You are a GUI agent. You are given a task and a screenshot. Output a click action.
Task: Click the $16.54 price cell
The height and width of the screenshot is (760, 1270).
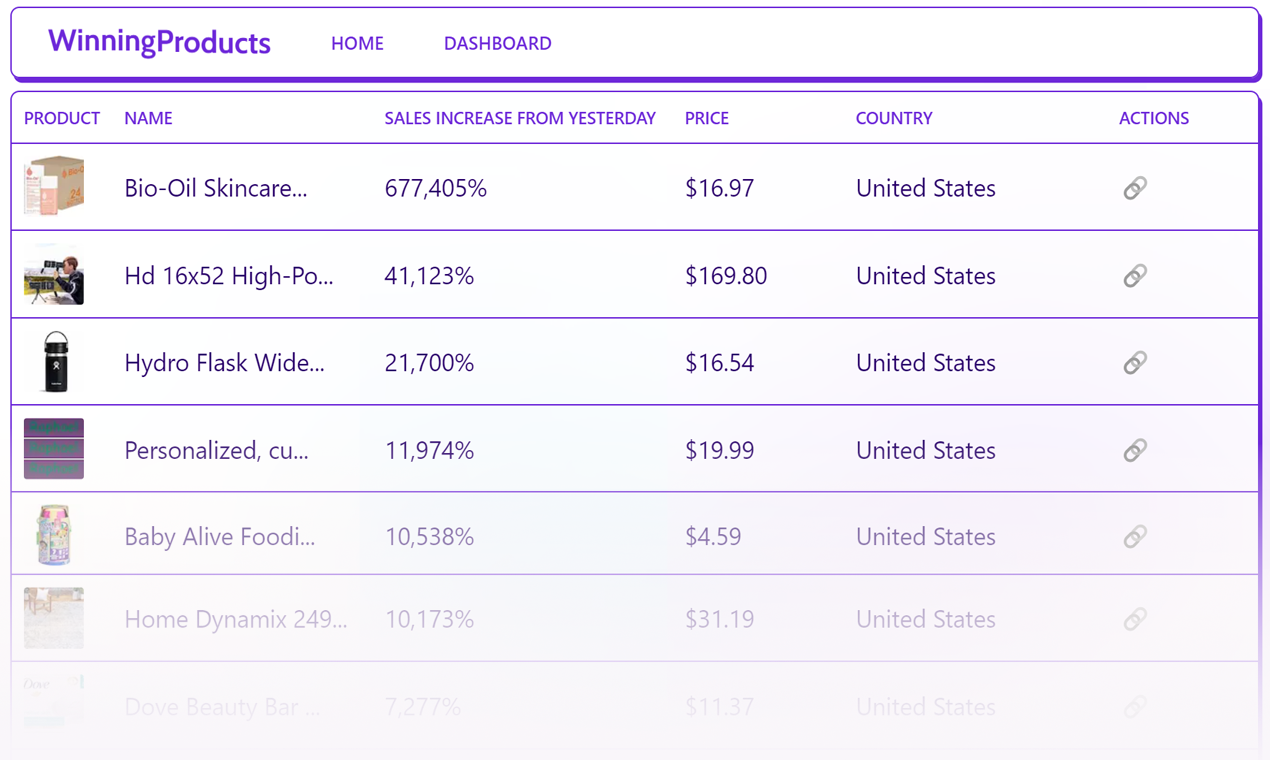click(x=719, y=363)
